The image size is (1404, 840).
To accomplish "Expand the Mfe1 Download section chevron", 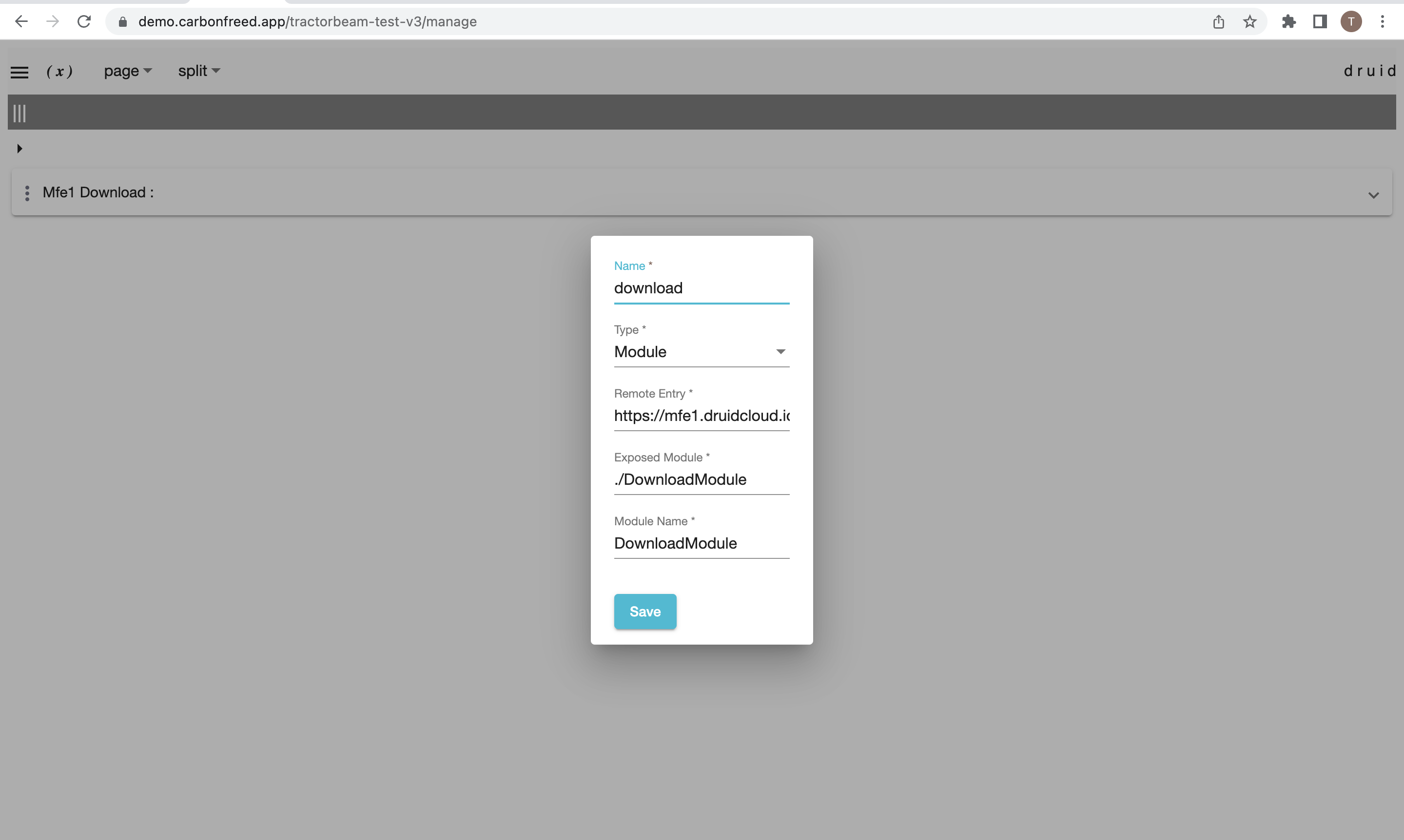I will pyautogui.click(x=1373, y=195).
